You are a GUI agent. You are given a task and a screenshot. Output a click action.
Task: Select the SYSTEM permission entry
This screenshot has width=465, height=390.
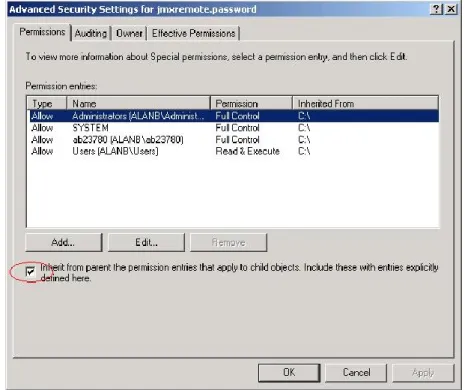click(233, 128)
